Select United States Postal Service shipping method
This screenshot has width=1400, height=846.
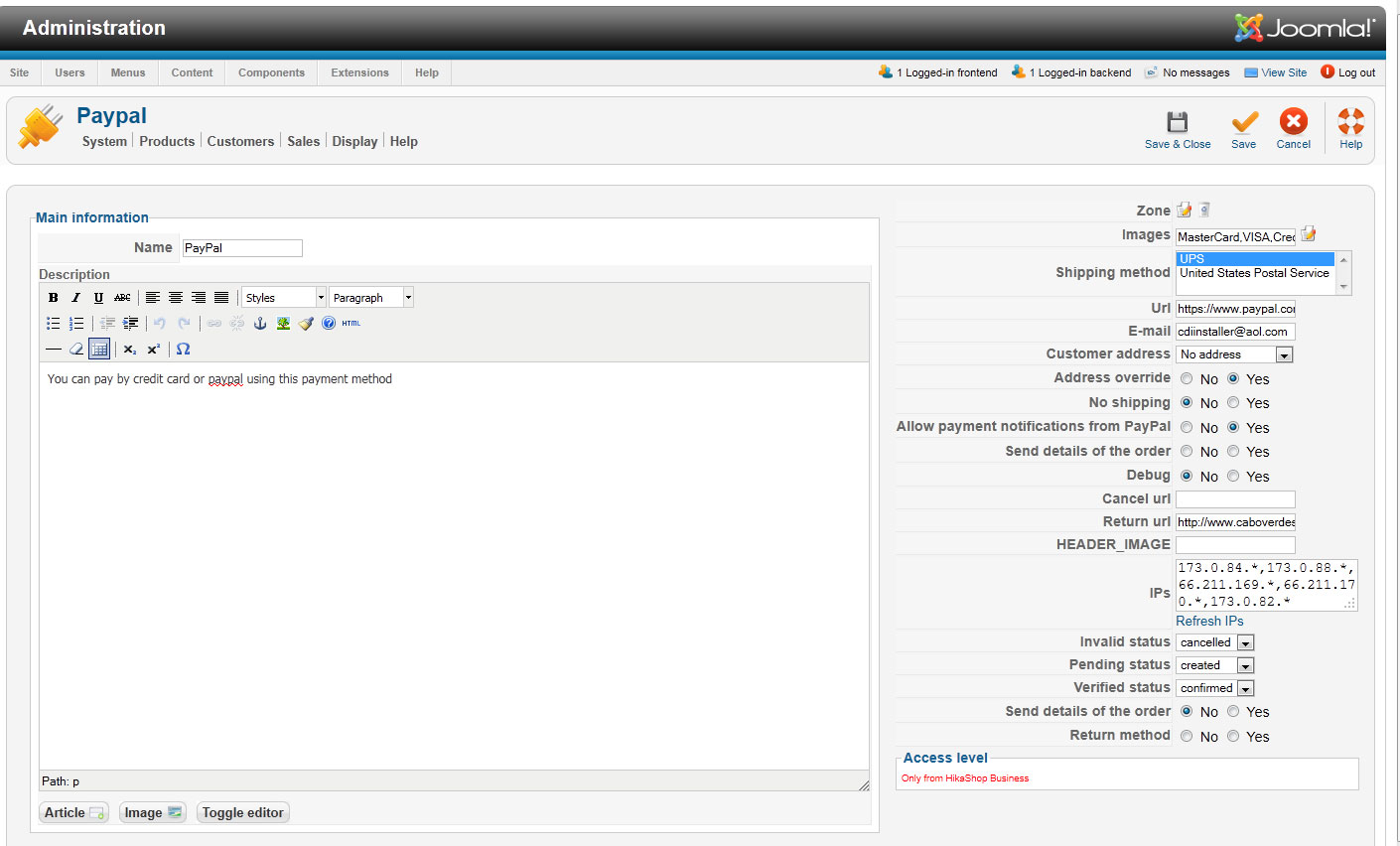1255,273
